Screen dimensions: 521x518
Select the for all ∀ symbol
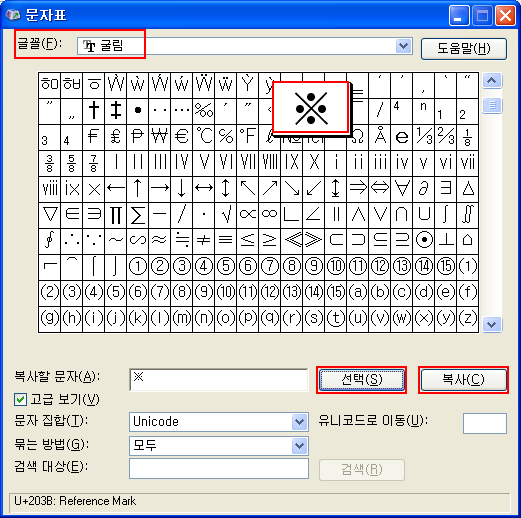click(x=402, y=189)
